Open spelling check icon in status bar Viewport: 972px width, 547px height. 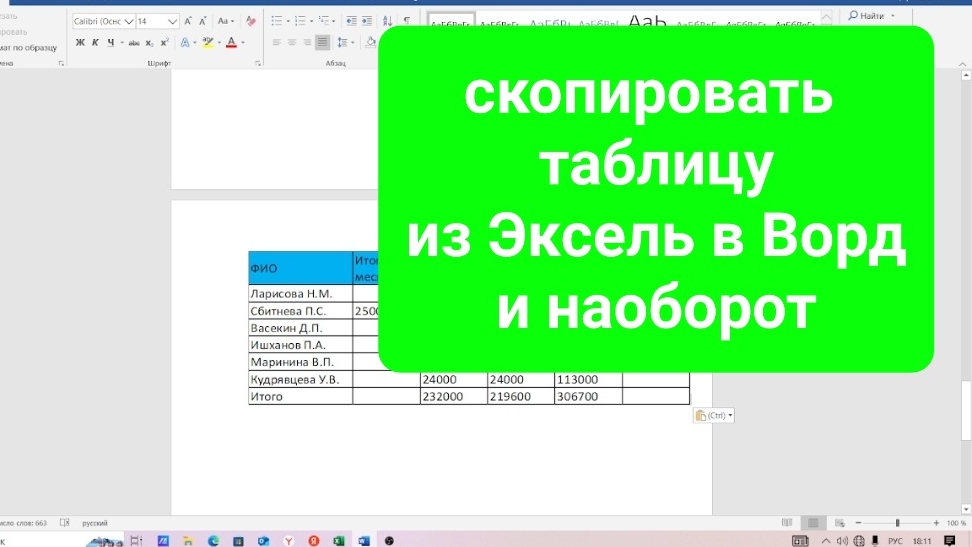64,523
